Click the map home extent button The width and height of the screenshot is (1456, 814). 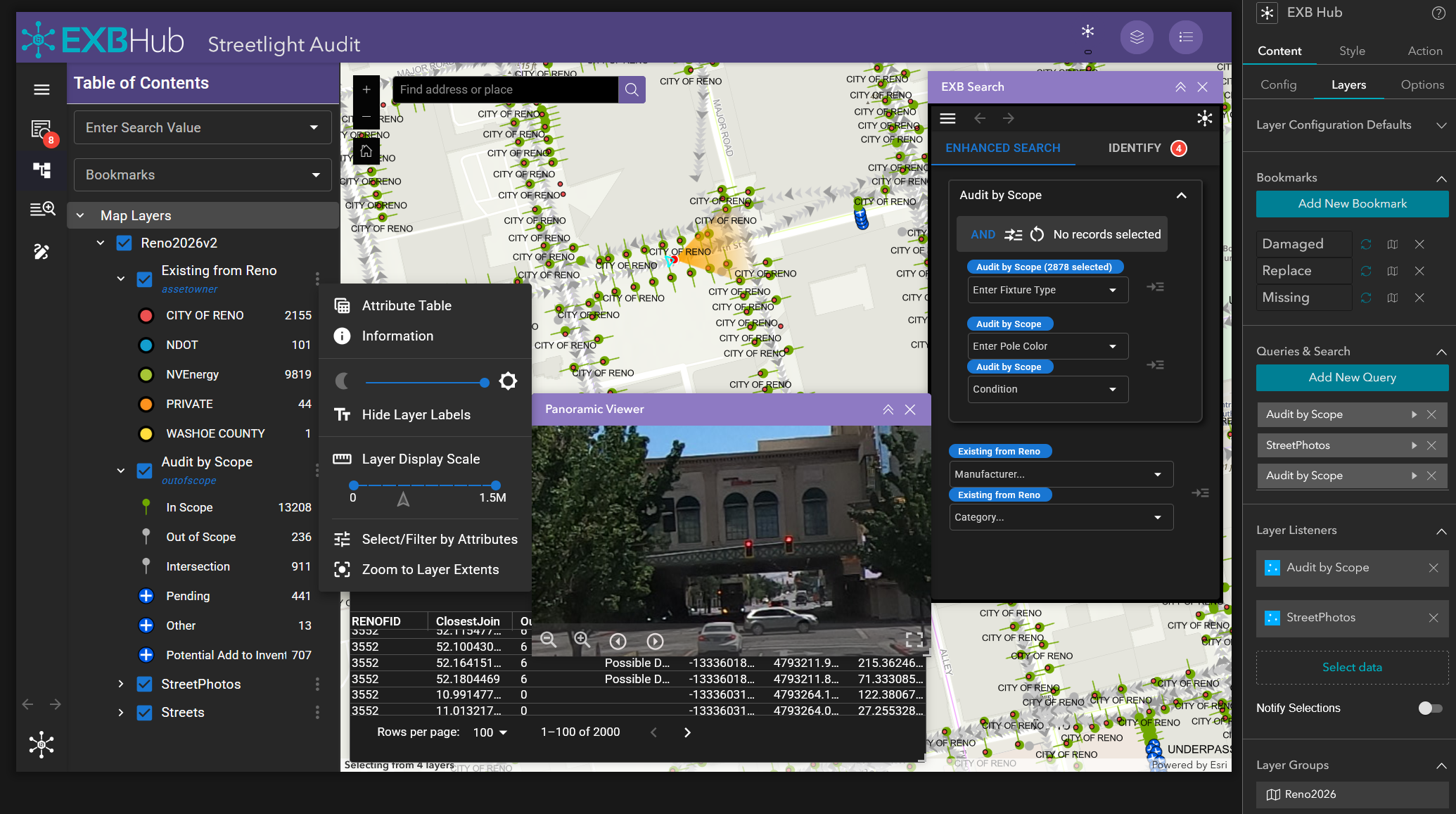pyautogui.click(x=366, y=151)
